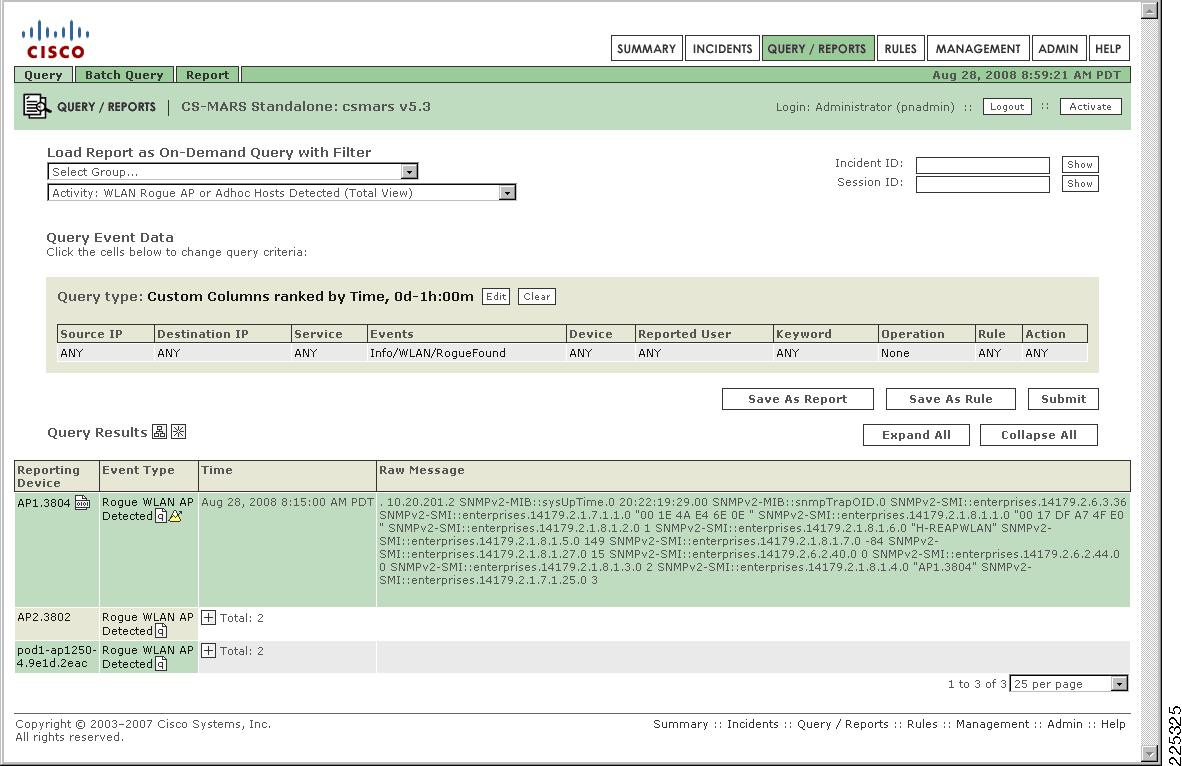Change the Action ANY criteria cell

[x=1055, y=353]
